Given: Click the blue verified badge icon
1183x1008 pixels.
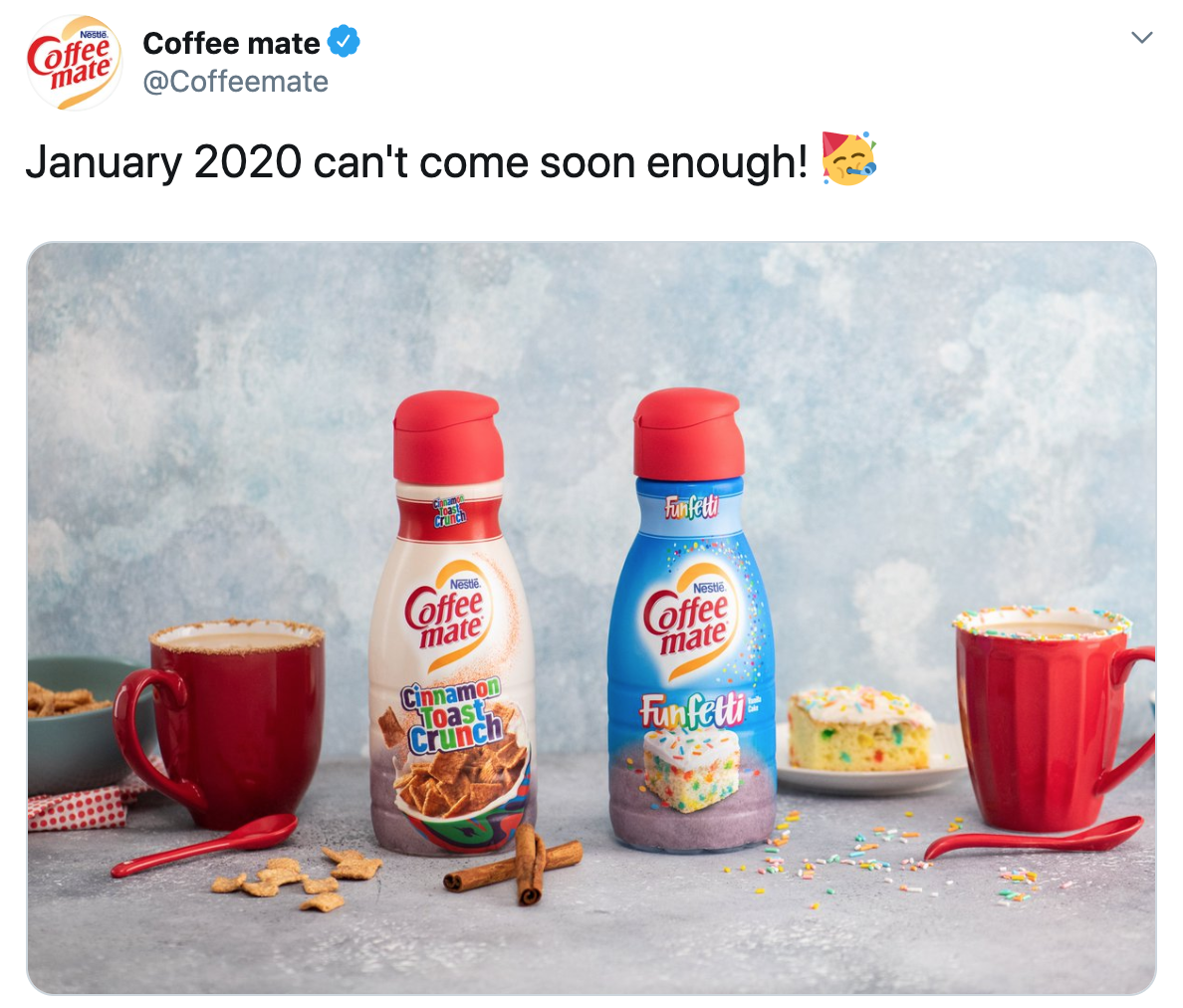Looking at the screenshot, I should 344,41.
